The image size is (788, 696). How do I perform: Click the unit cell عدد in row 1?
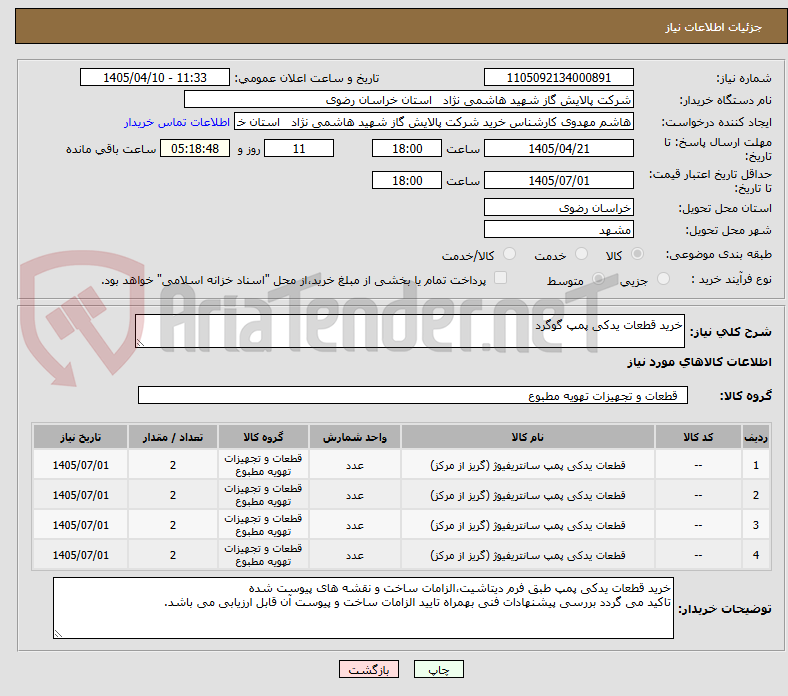point(355,465)
